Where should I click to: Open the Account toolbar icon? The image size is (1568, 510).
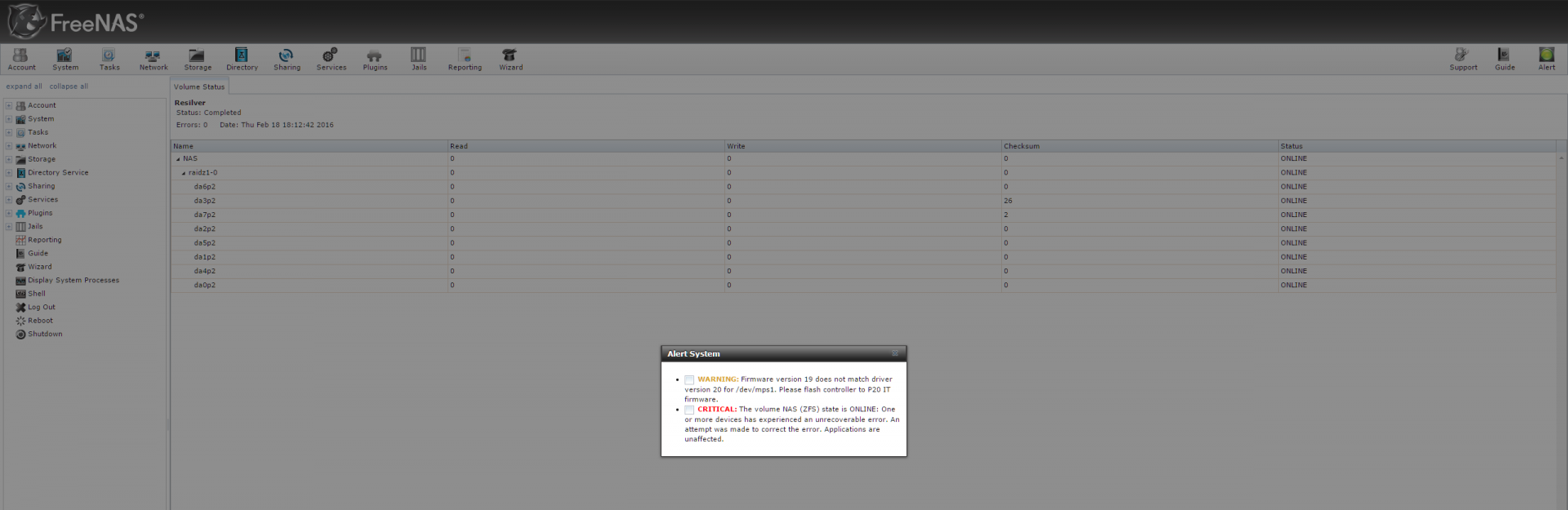tap(21, 59)
